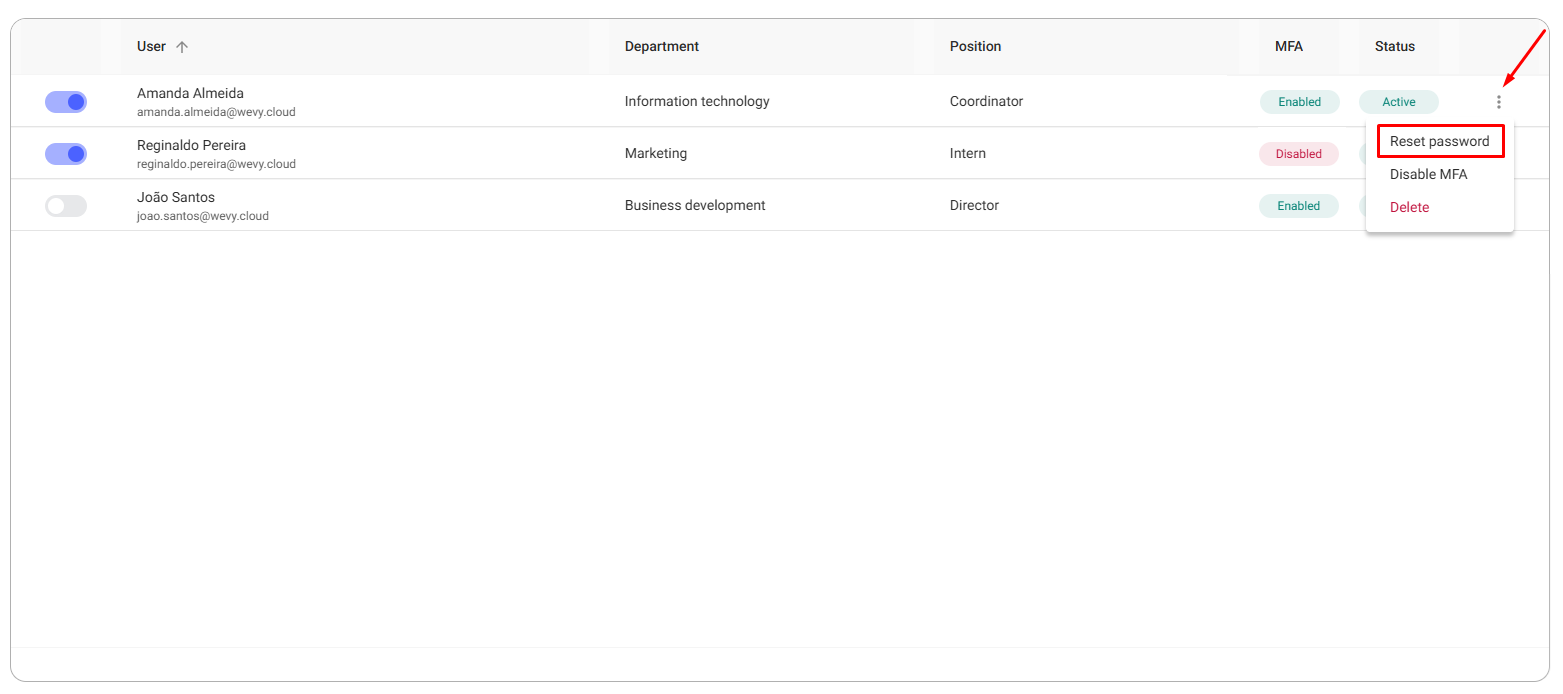Choose Reset password from the menu
Image resolution: width=1563 pixels, height=694 pixels.
point(1440,141)
